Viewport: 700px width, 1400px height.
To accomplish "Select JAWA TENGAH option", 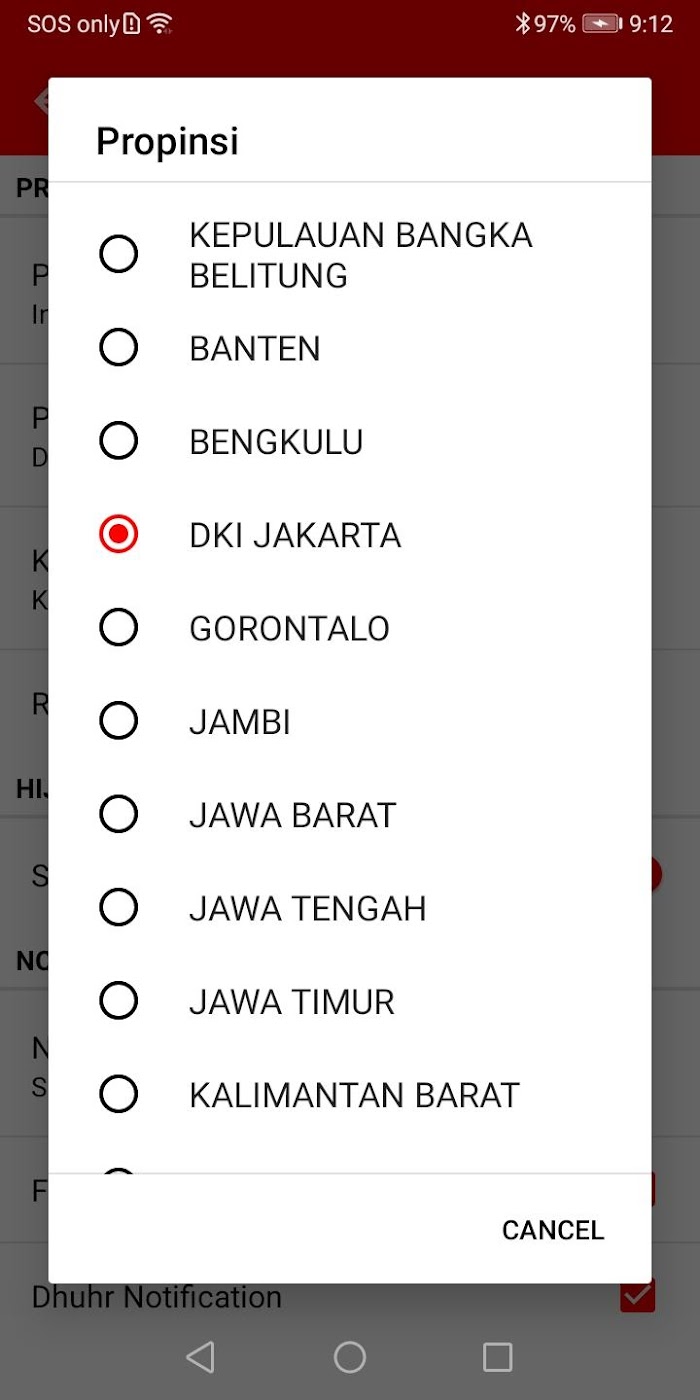I will 350,908.
